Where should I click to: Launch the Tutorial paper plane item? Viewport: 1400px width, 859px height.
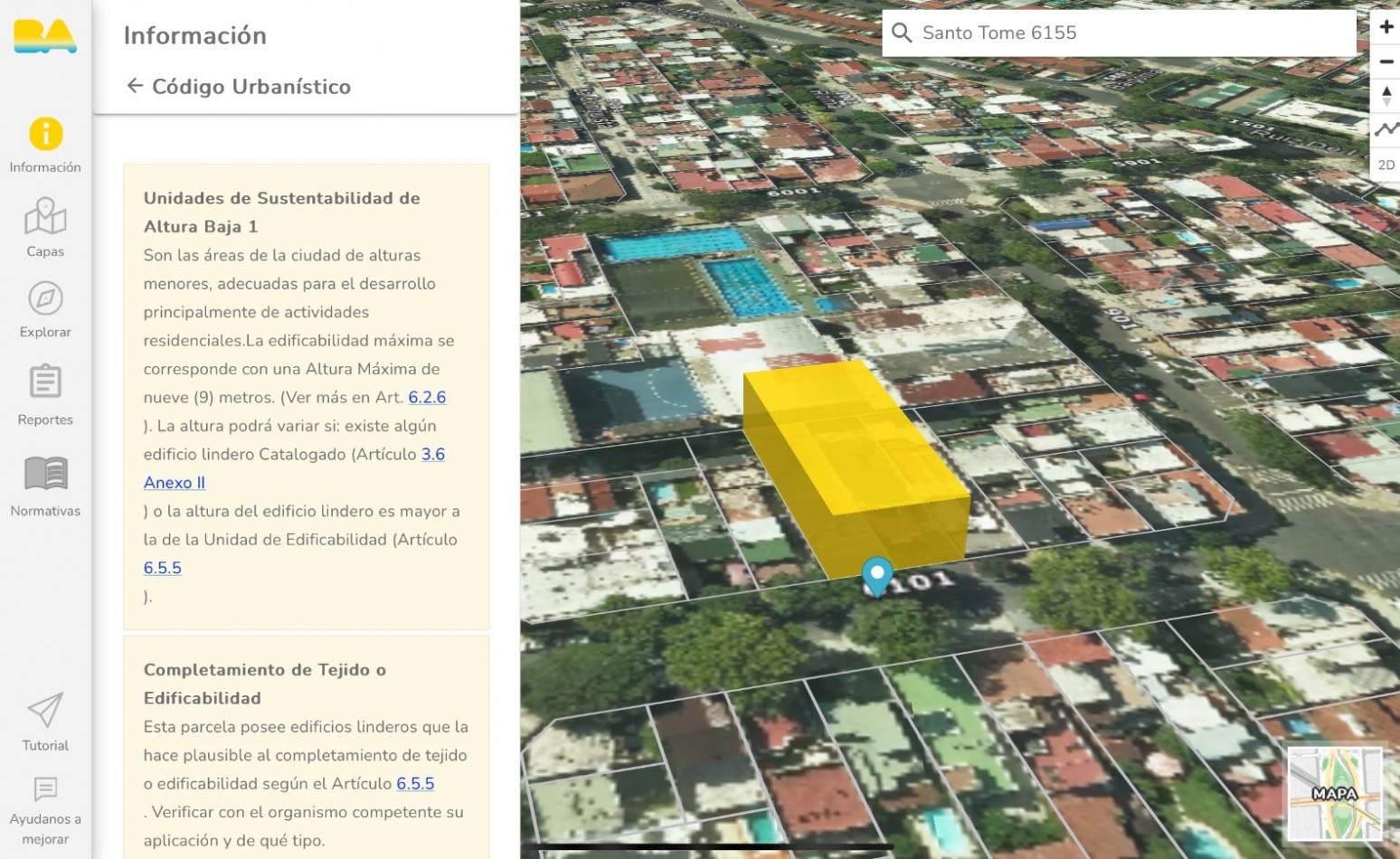[x=45, y=722]
